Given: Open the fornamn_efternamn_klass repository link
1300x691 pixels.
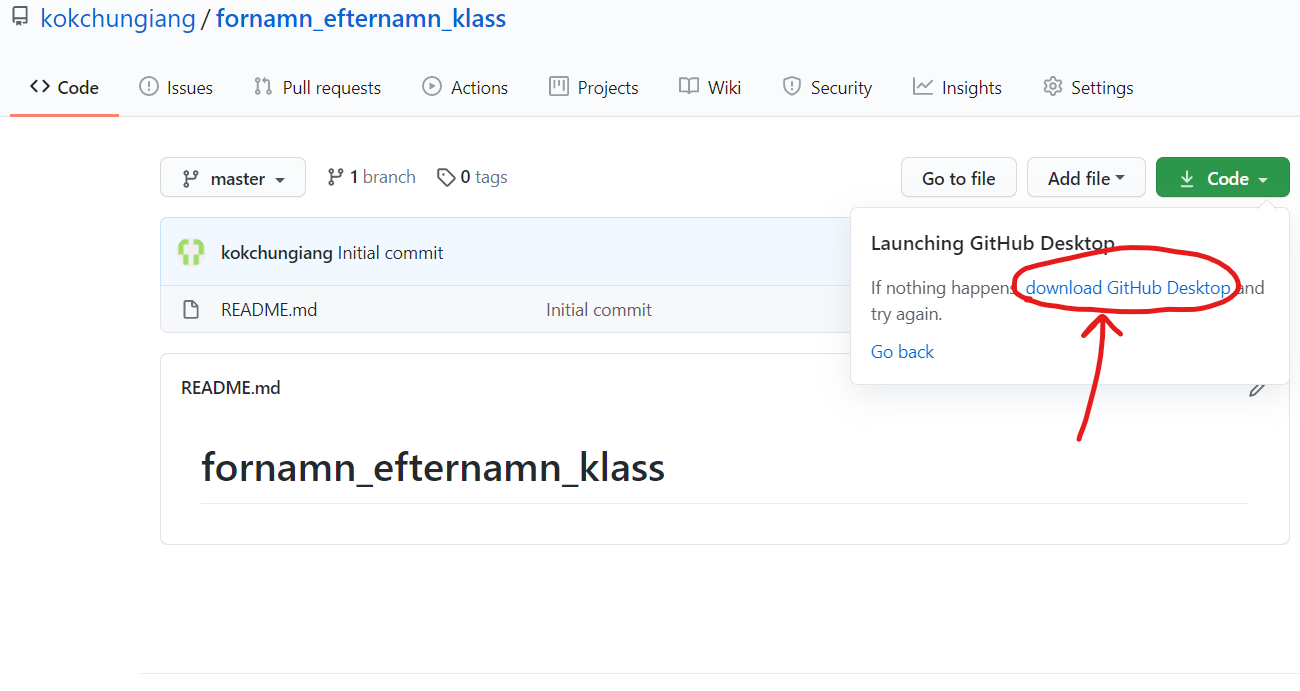Looking at the screenshot, I should coord(361,18).
